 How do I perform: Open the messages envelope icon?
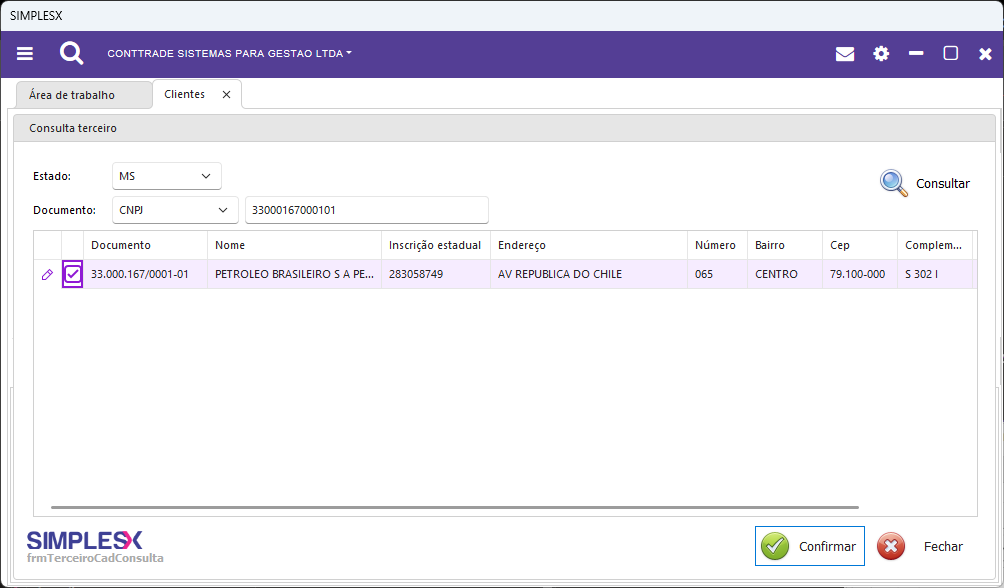point(845,54)
